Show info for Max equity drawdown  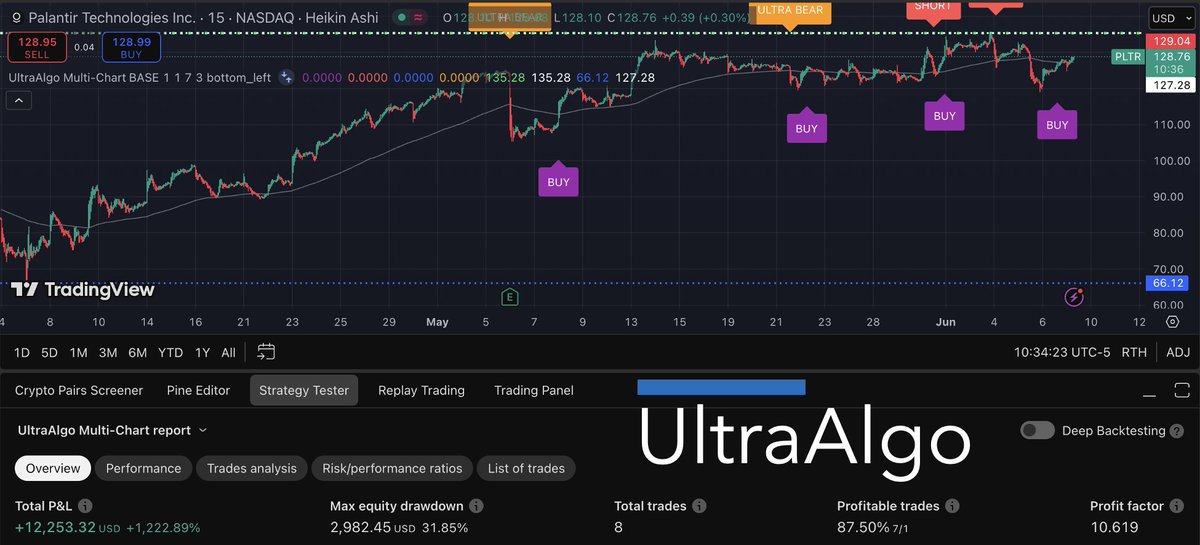(476, 506)
